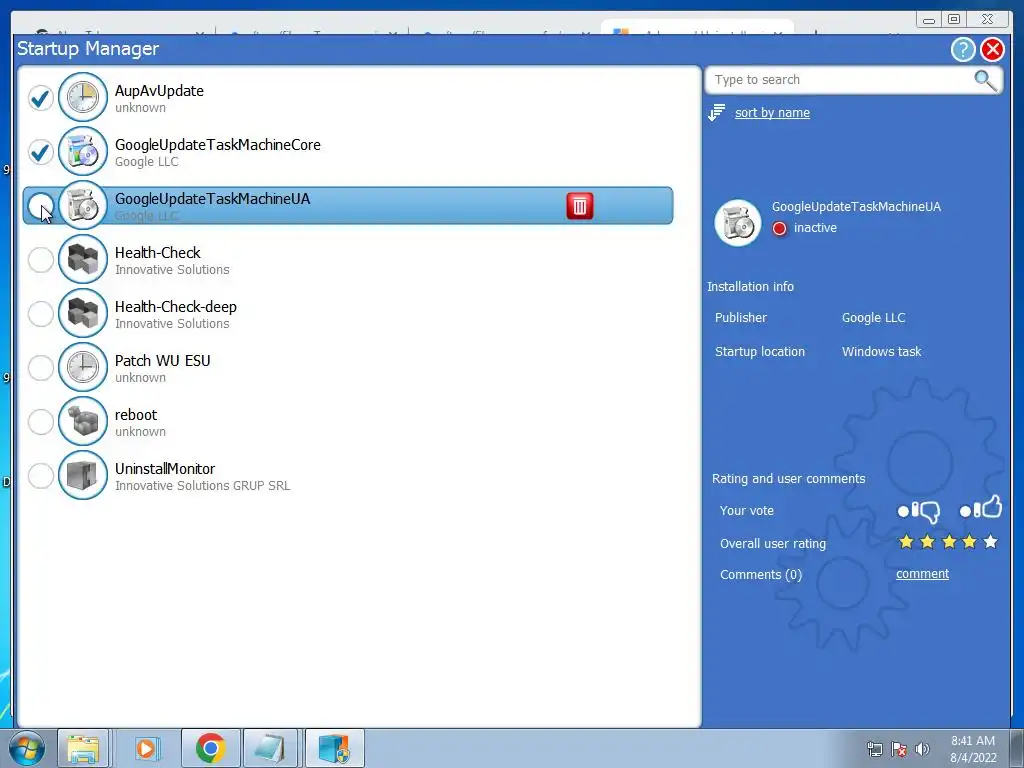Open Startup Manager help question mark
The height and width of the screenshot is (768, 1024).
coord(963,50)
